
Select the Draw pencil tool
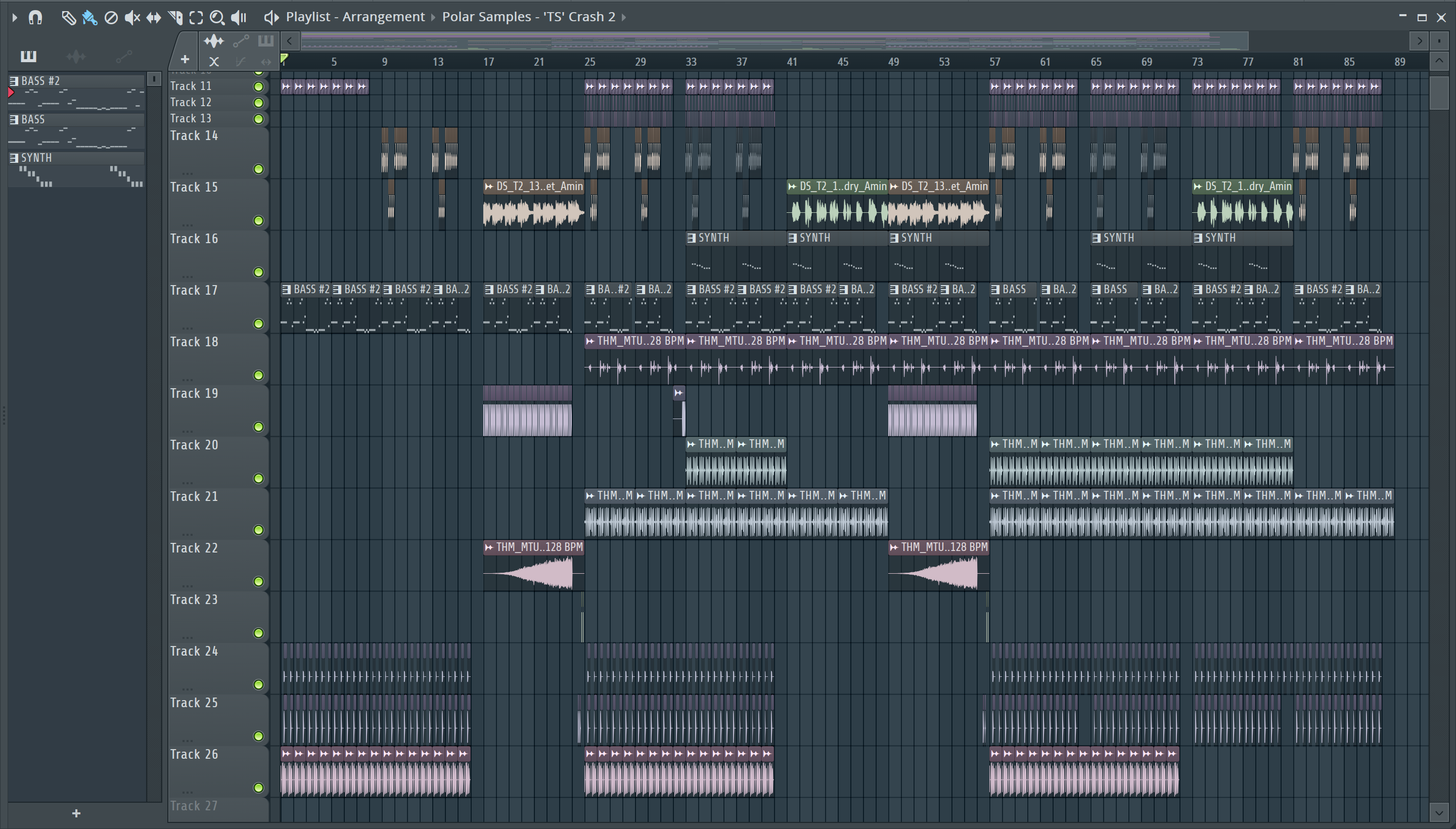coord(68,18)
